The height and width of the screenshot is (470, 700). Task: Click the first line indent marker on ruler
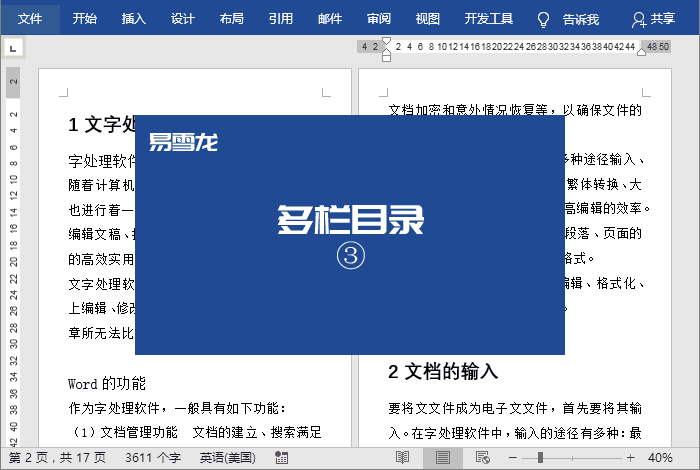[x=387, y=42]
